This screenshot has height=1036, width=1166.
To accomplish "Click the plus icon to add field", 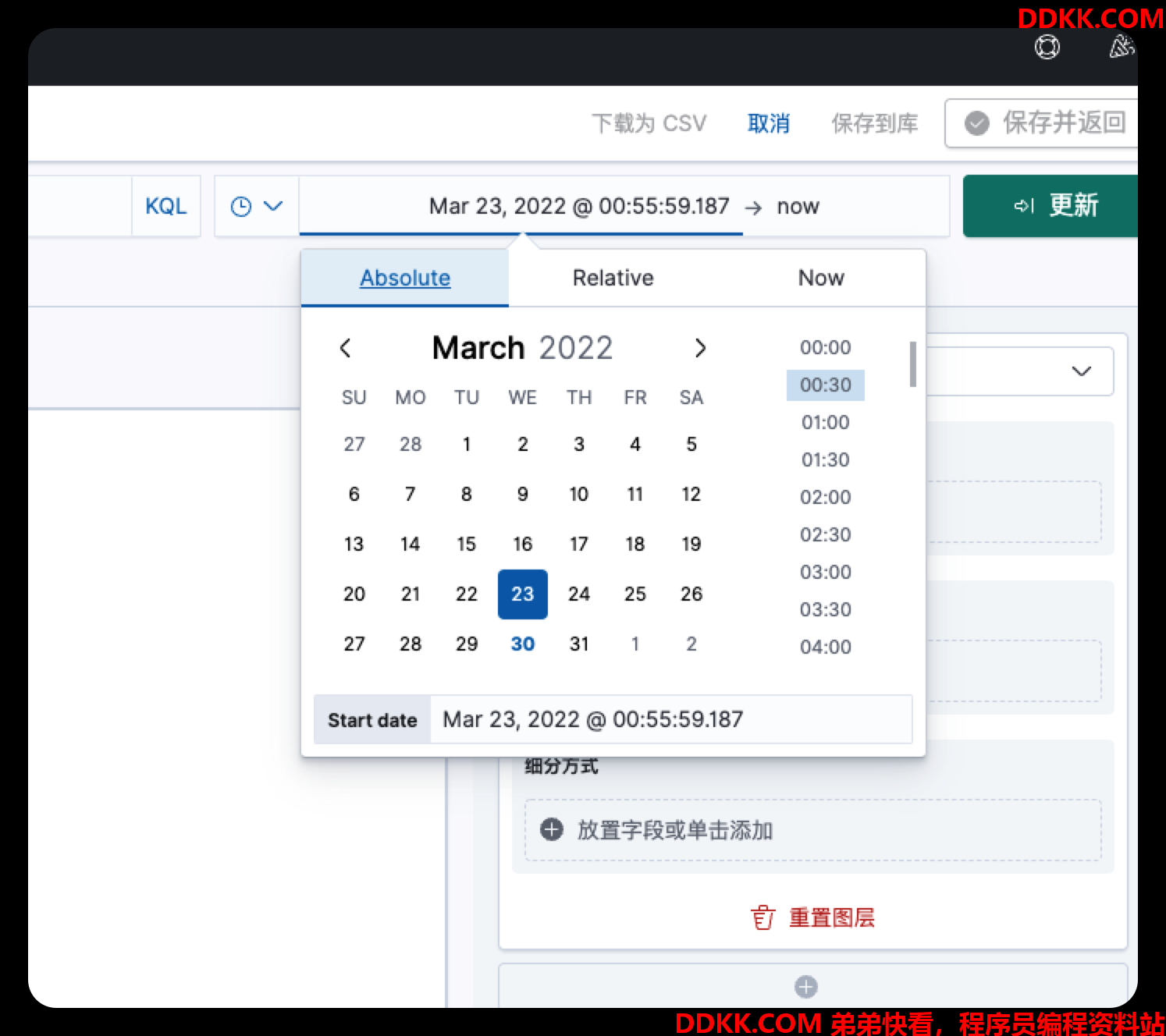I will point(552,830).
